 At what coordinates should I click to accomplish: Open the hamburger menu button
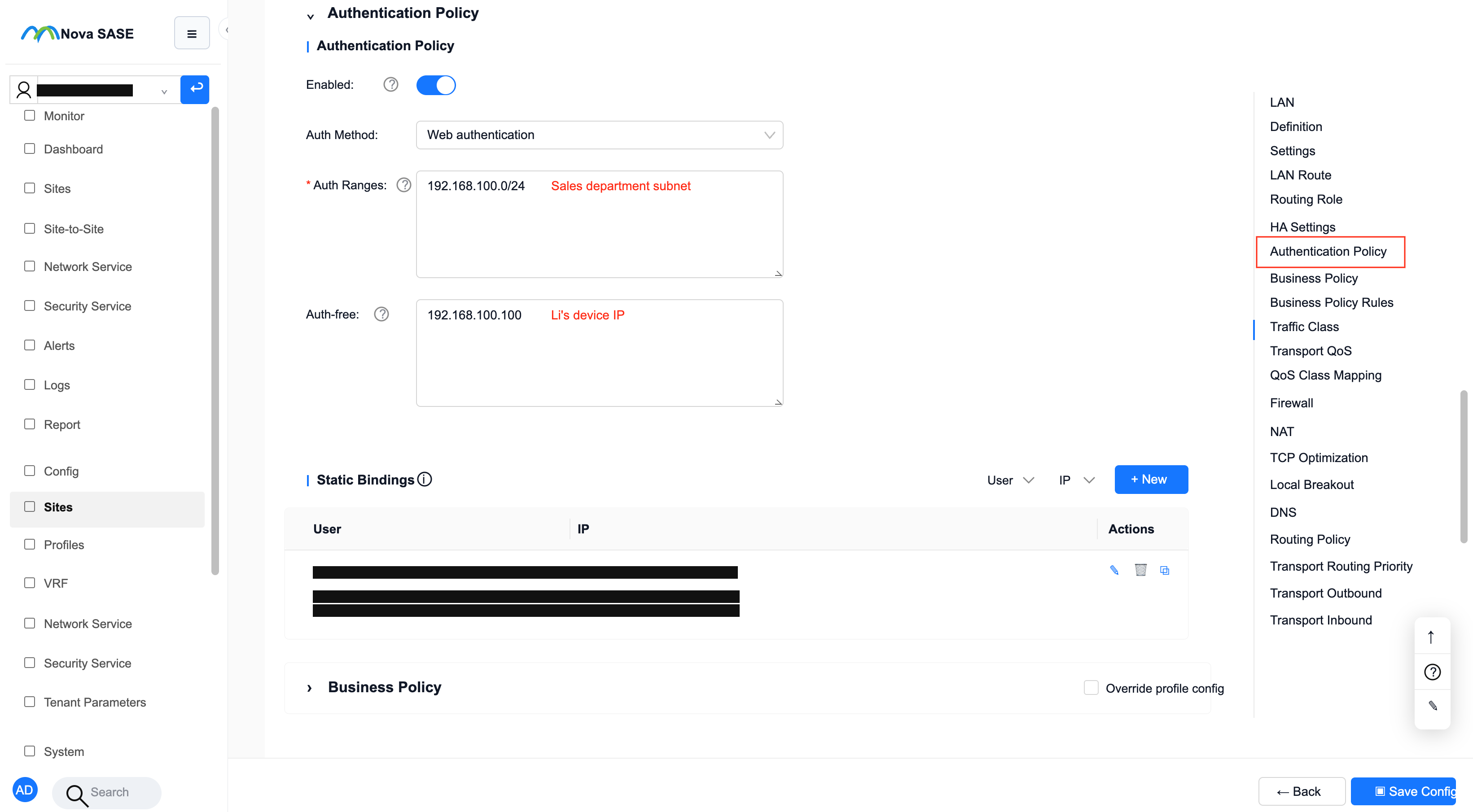coord(192,33)
